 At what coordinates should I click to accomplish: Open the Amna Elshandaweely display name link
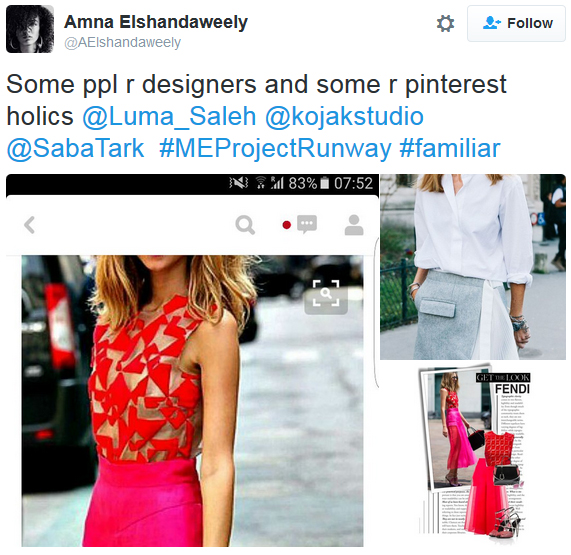pyautogui.click(x=156, y=22)
